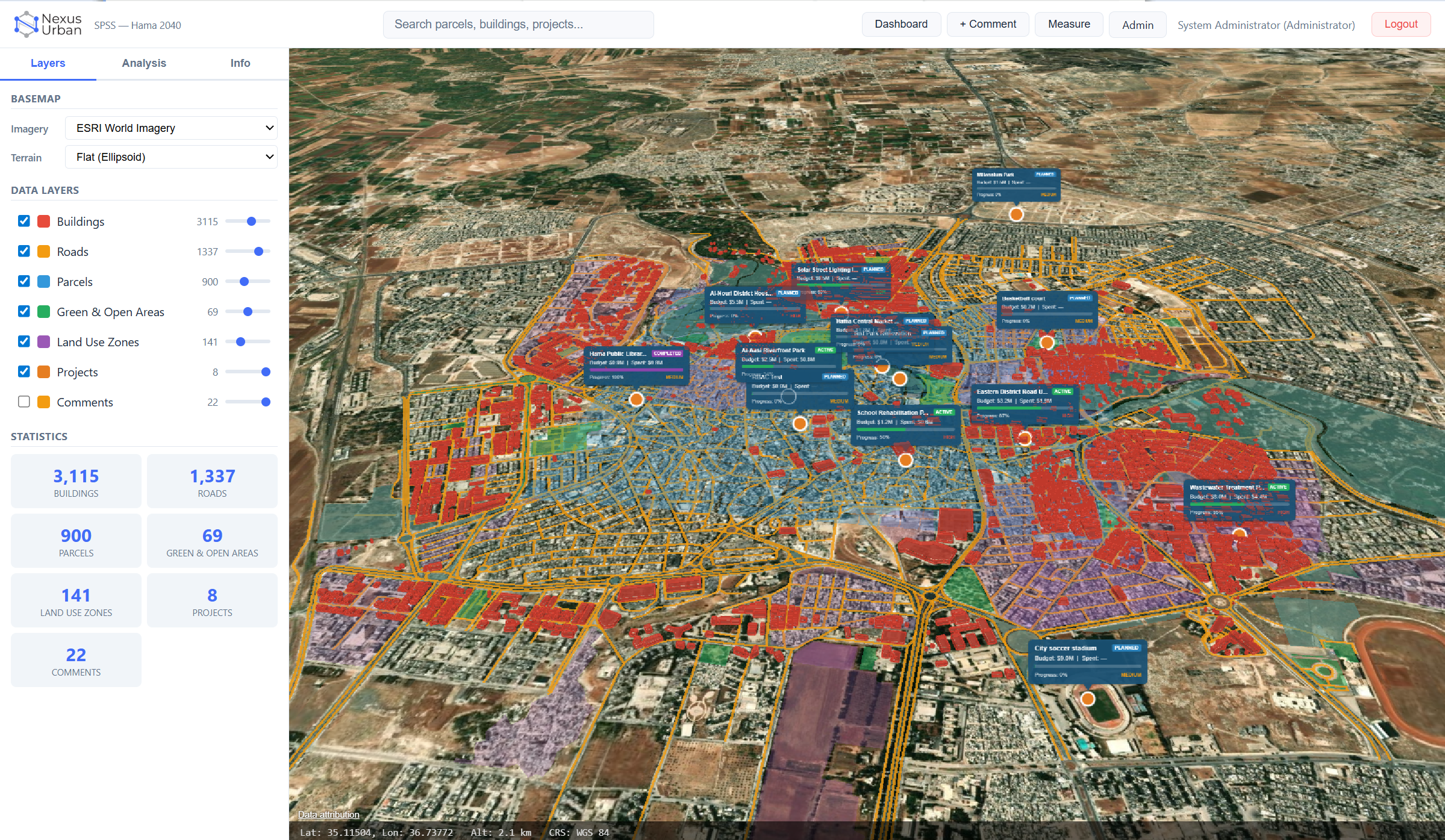Uncheck the Parcels layer checkbox

(x=24, y=281)
